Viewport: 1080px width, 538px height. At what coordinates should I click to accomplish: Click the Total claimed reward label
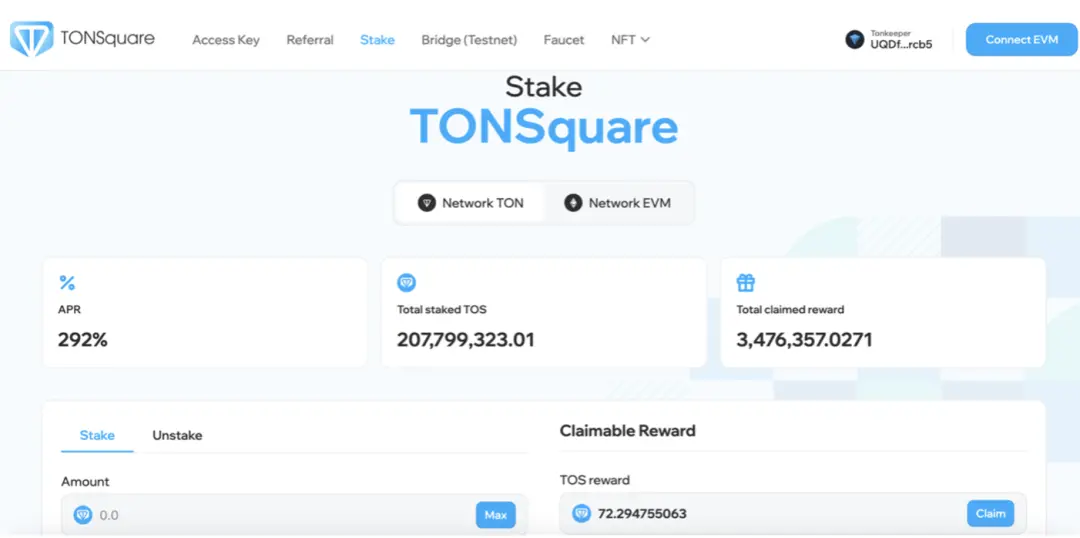point(790,310)
